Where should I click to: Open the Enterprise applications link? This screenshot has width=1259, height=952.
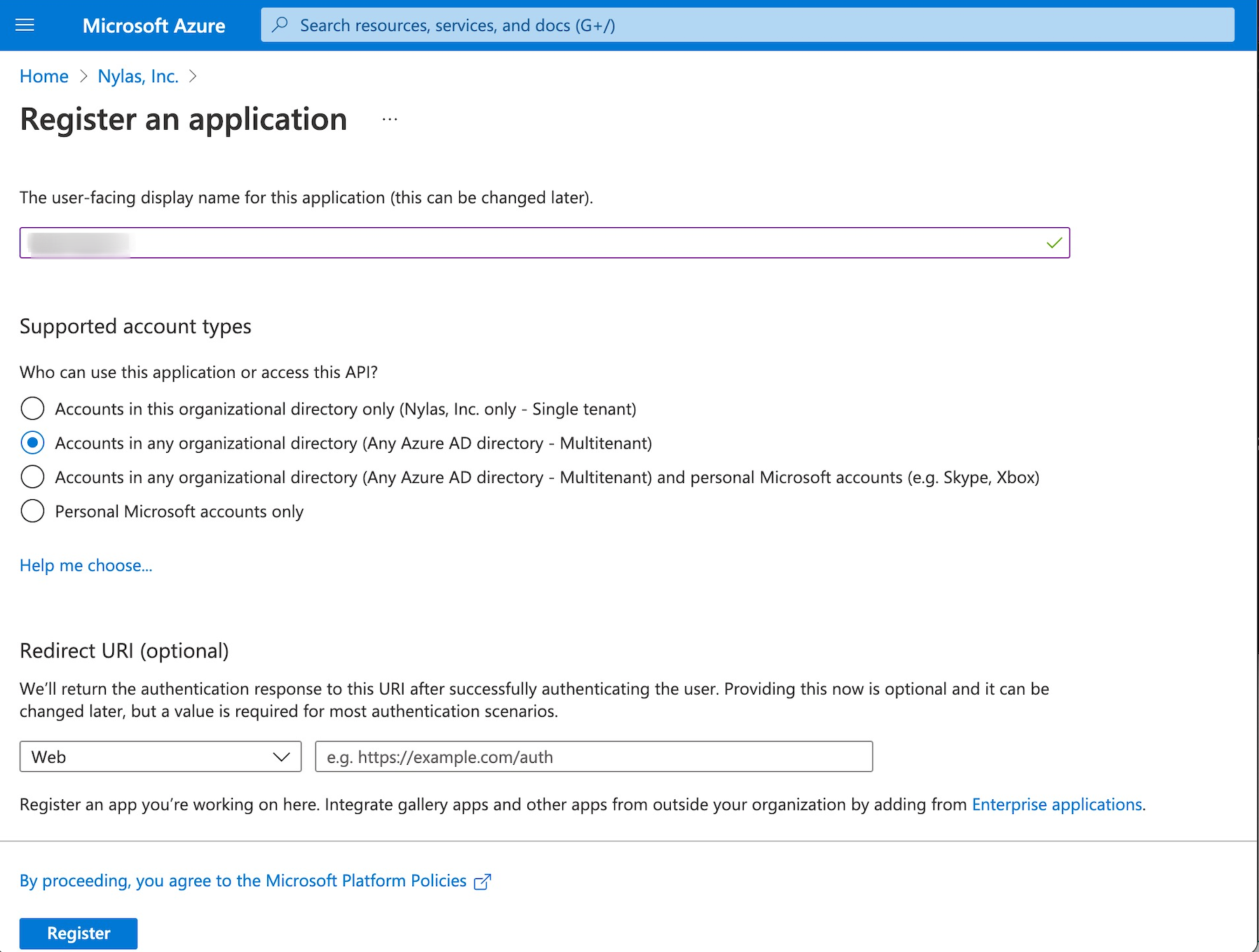(1056, 804)
